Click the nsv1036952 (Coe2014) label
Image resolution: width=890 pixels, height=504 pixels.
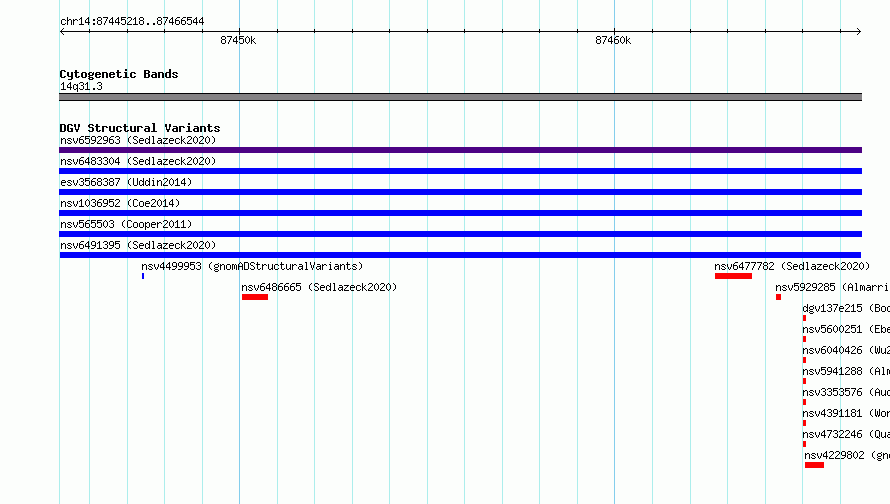coord(120,203)
